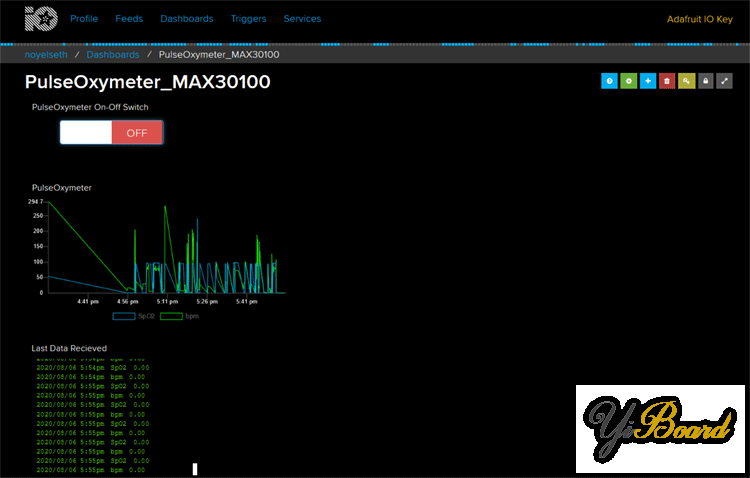This screenshot has height=478, width=750.
Task: Click the noyelseth breadcrumb link
Action: (46, 55)
